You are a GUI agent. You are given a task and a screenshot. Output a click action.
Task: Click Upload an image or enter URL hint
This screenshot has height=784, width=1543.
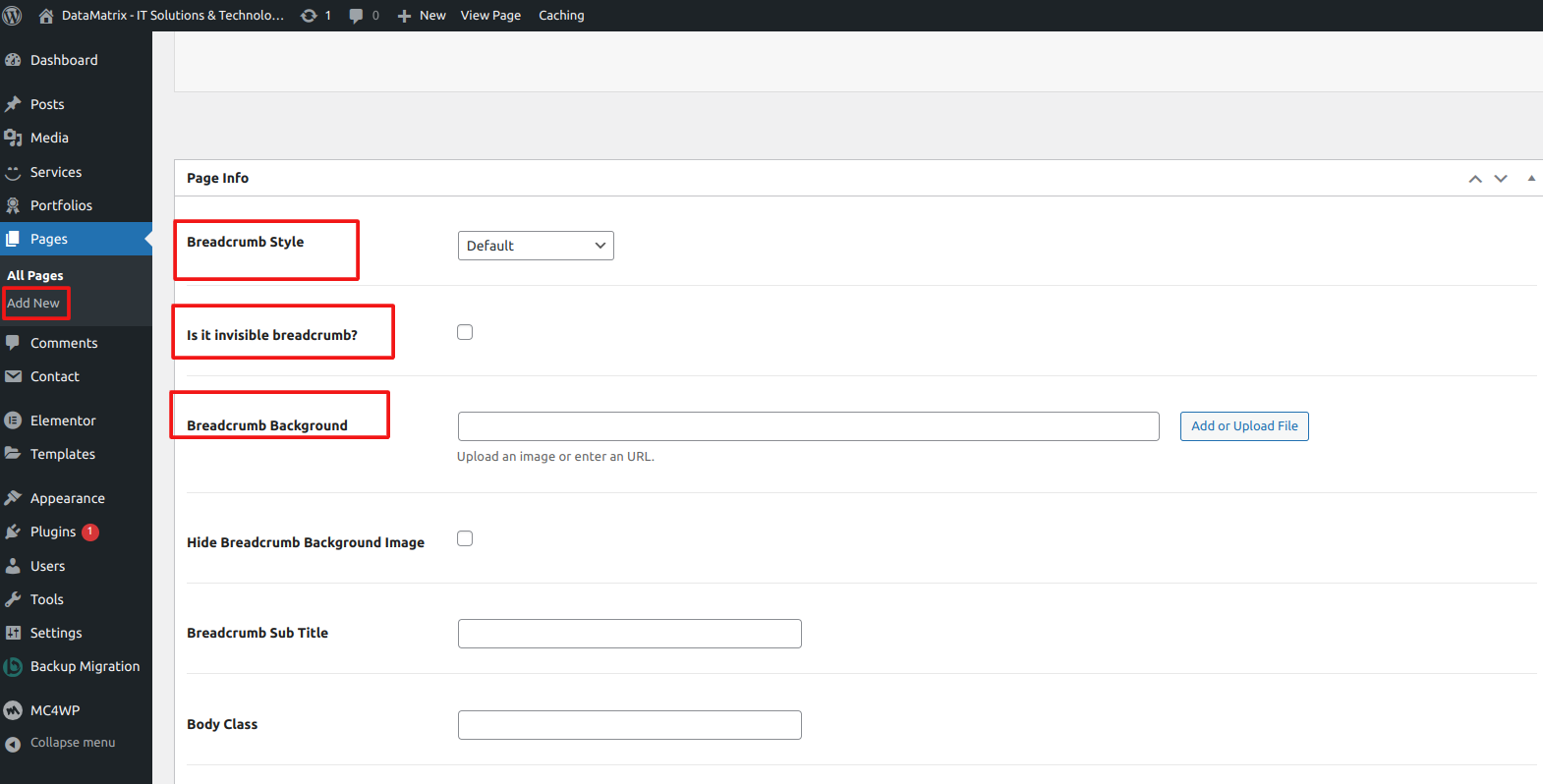555,457
